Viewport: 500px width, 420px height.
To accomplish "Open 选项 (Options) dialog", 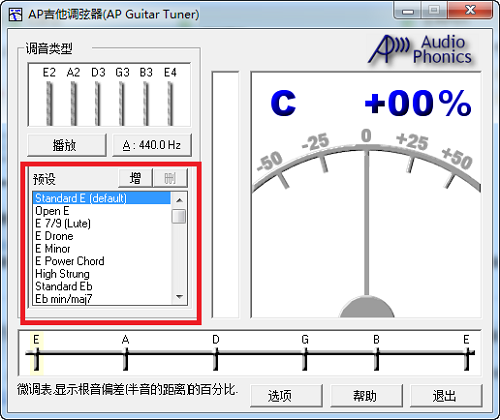I will click(x=286, y=396).
